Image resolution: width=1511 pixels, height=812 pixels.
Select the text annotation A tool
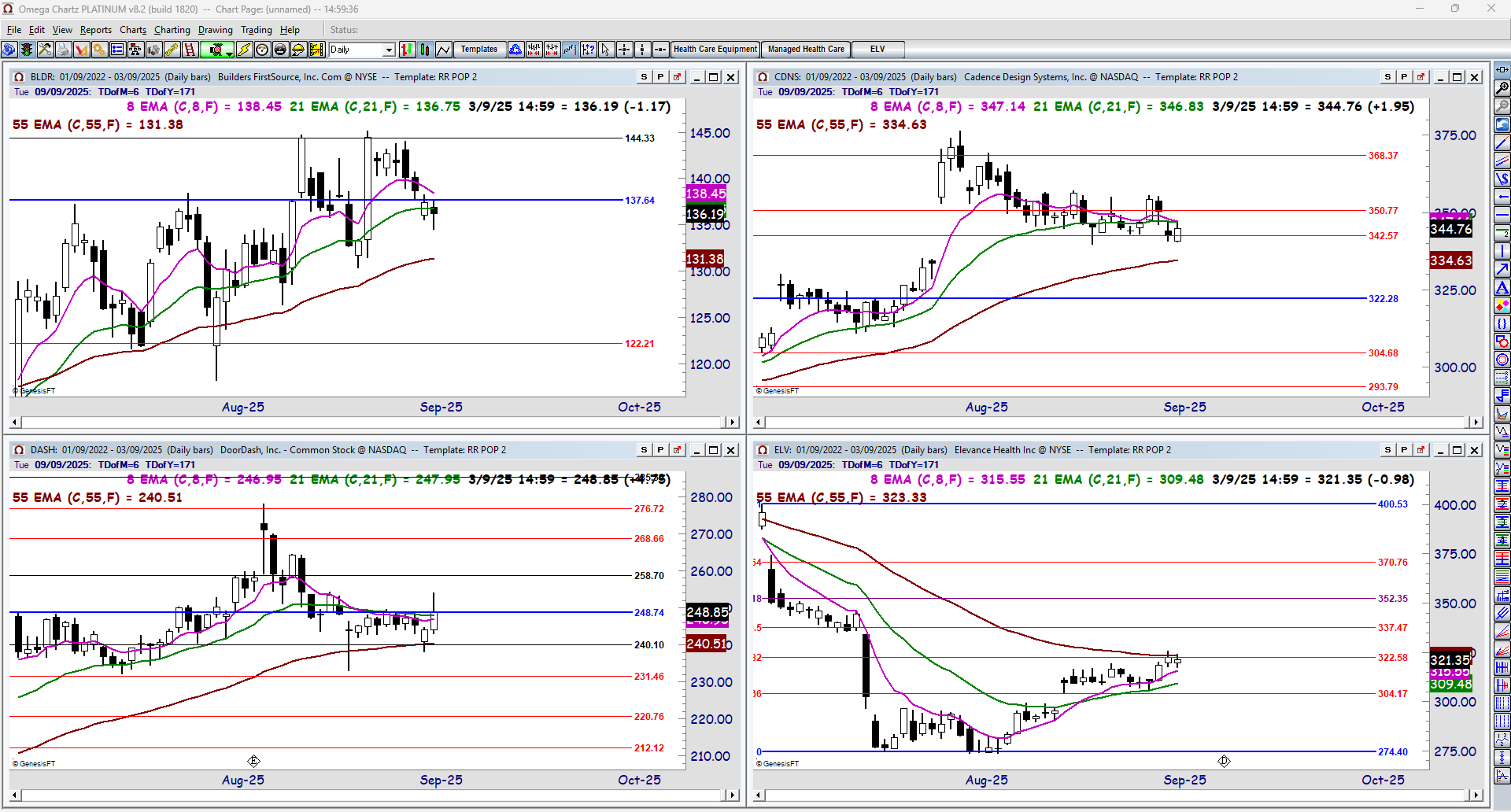tap(1502, 288)
